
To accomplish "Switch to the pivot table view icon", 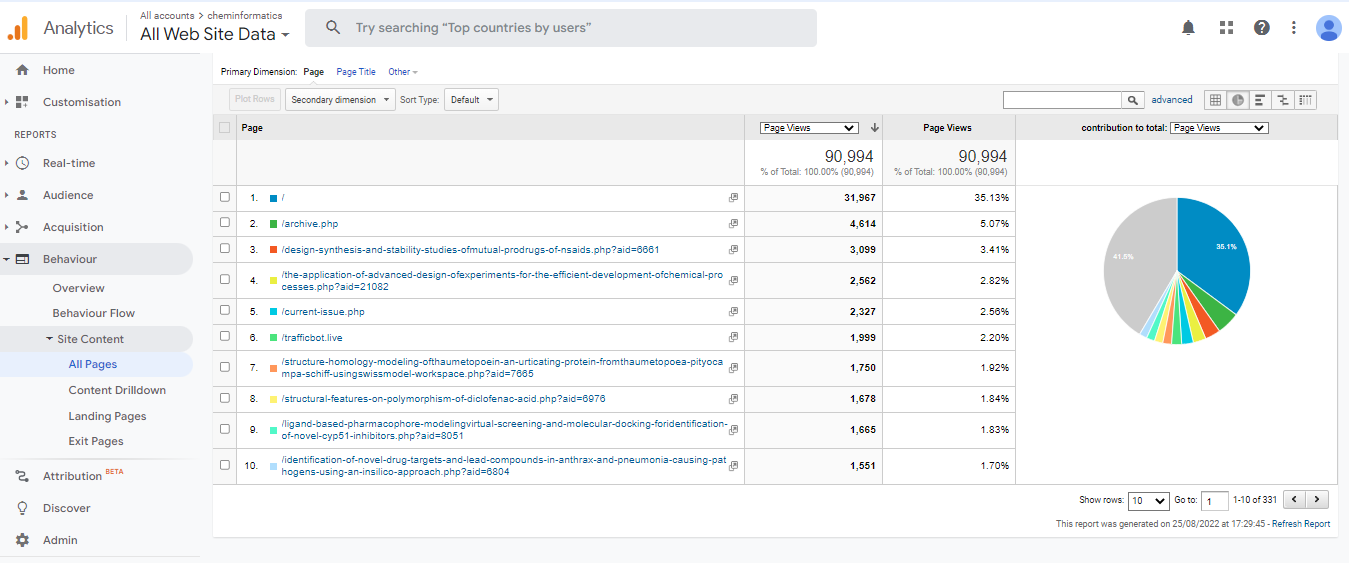I will coord(1305,100).
